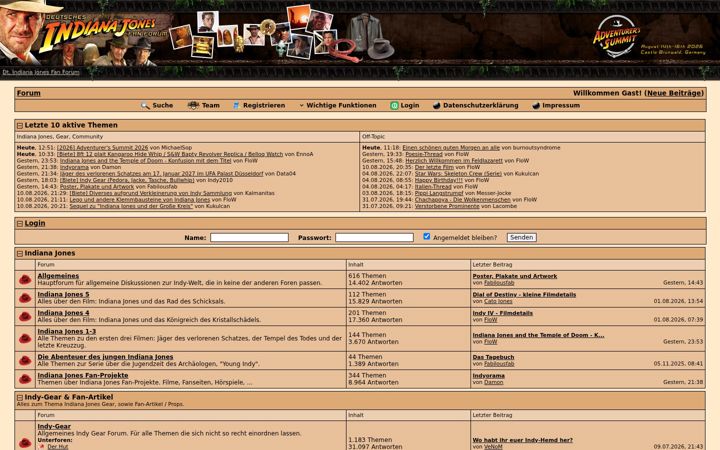Click red fedora icon for Indiana Jones 4
This screenshot has width=720, height=450.
(x=25, y=316)
